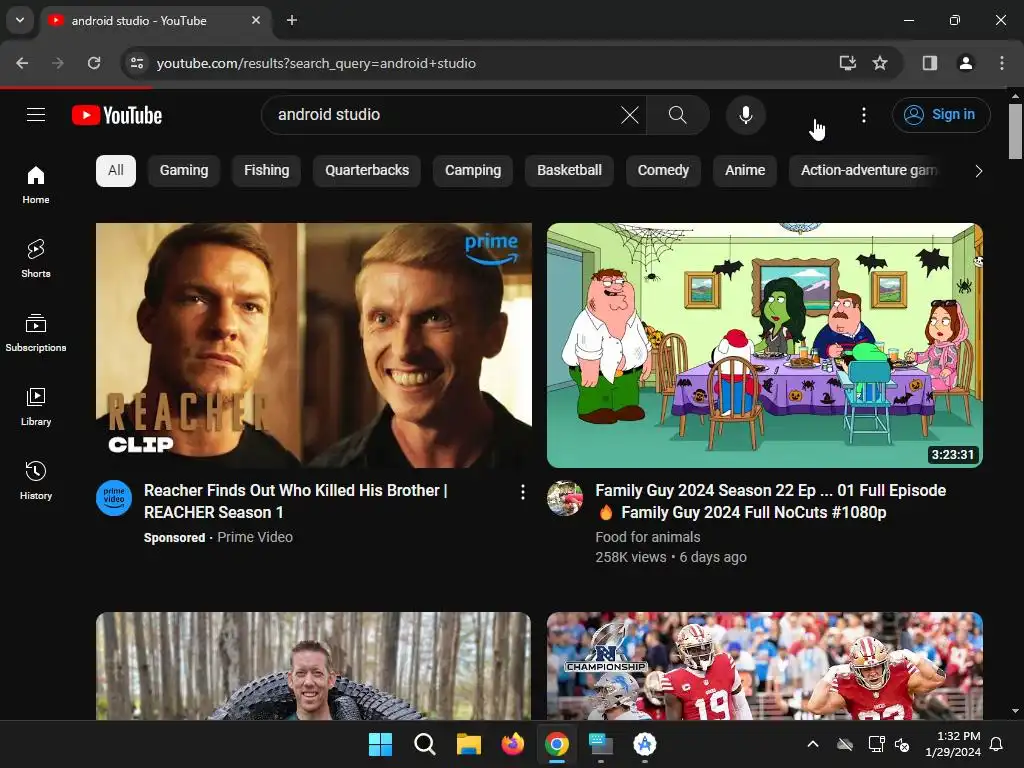Select the Quarterbacks filter chip
Screen dimensions: 1024x768
[367, 170]
